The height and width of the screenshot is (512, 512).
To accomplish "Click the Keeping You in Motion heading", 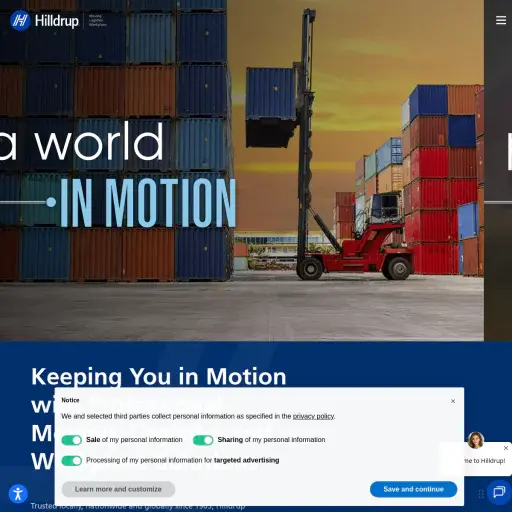I will [159, 377].
